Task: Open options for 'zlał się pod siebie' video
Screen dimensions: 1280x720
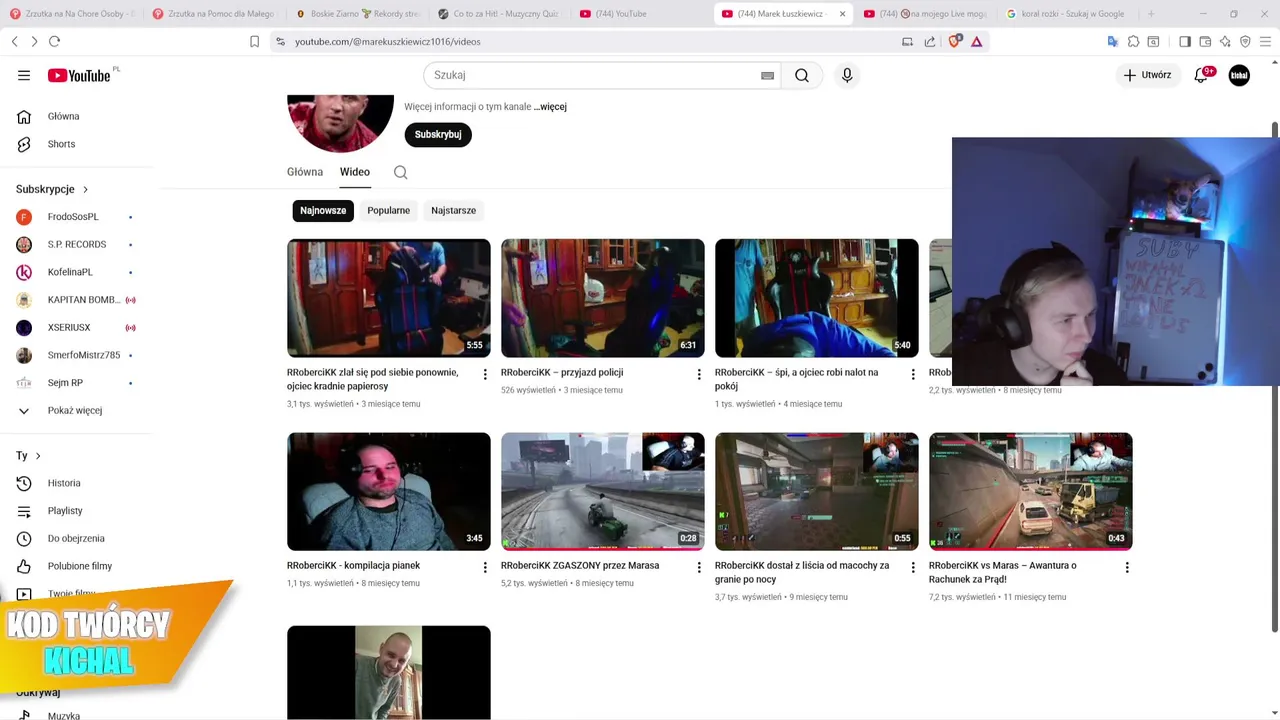Action: click(x=485, y=374)
